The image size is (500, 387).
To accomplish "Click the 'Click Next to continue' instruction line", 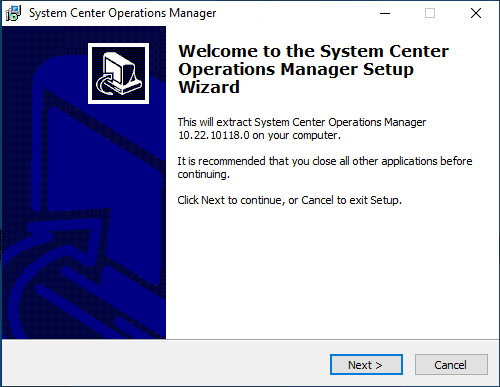I will click(x=289, y=200).
